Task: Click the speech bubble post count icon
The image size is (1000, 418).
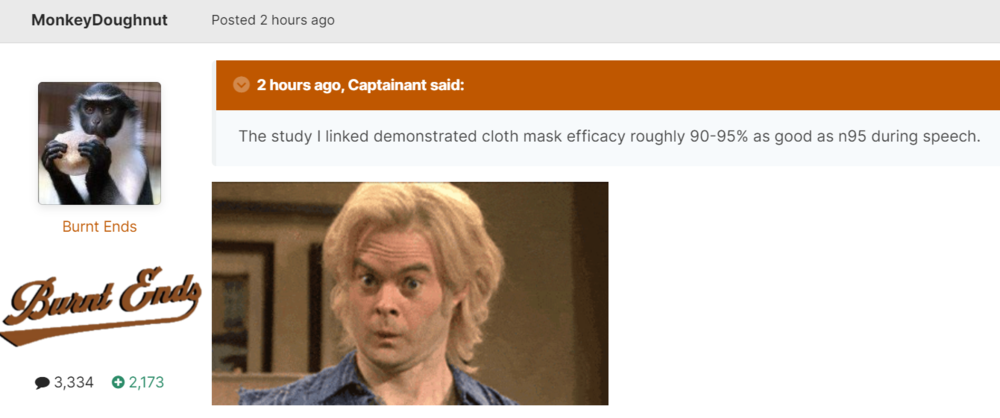Action: pyautogui.click(x=42, y=383)
